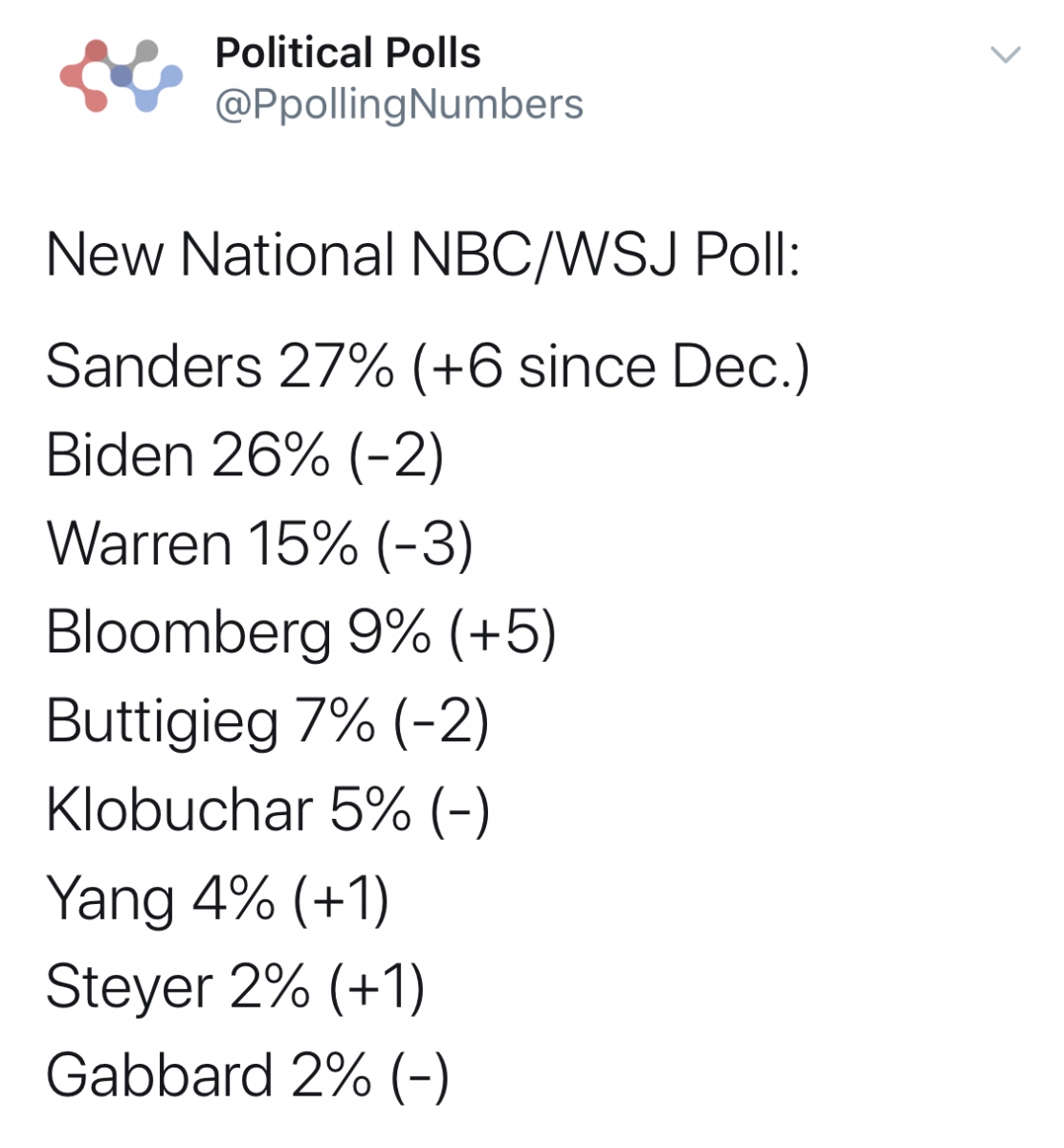1064x1148 pixels.
Task: Open the Political Polls display name
Action: (348, 53)
